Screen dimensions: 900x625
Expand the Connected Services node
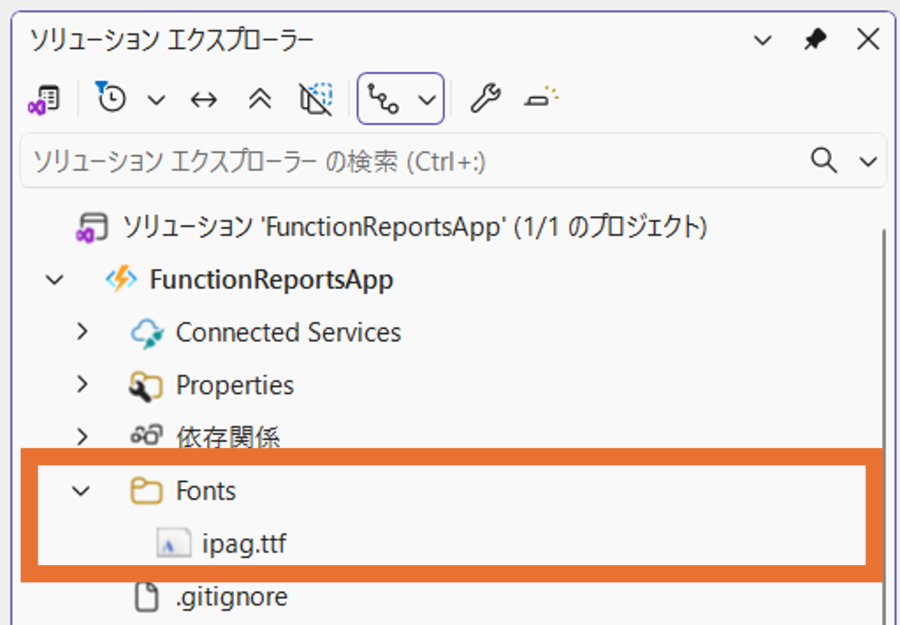83,331
